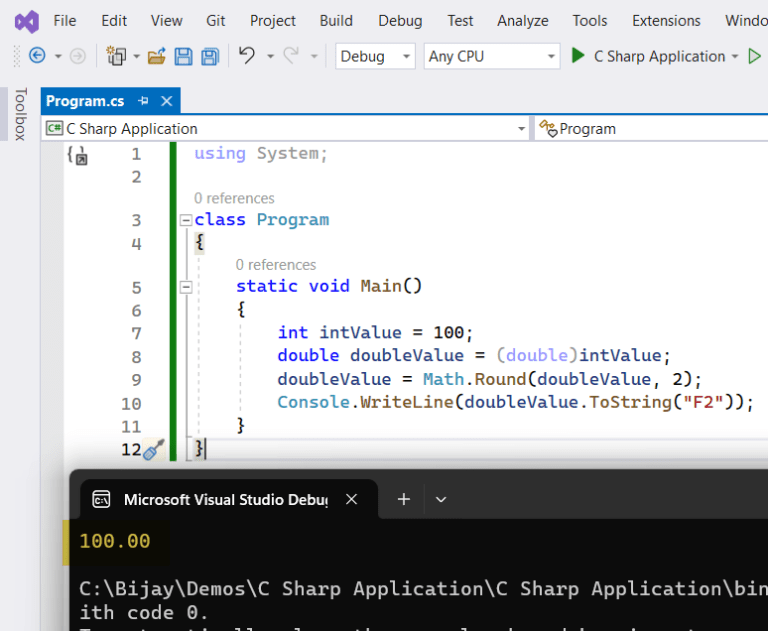768x631 pixels.
Task: Open the Git menu
Action: (216, 21)
